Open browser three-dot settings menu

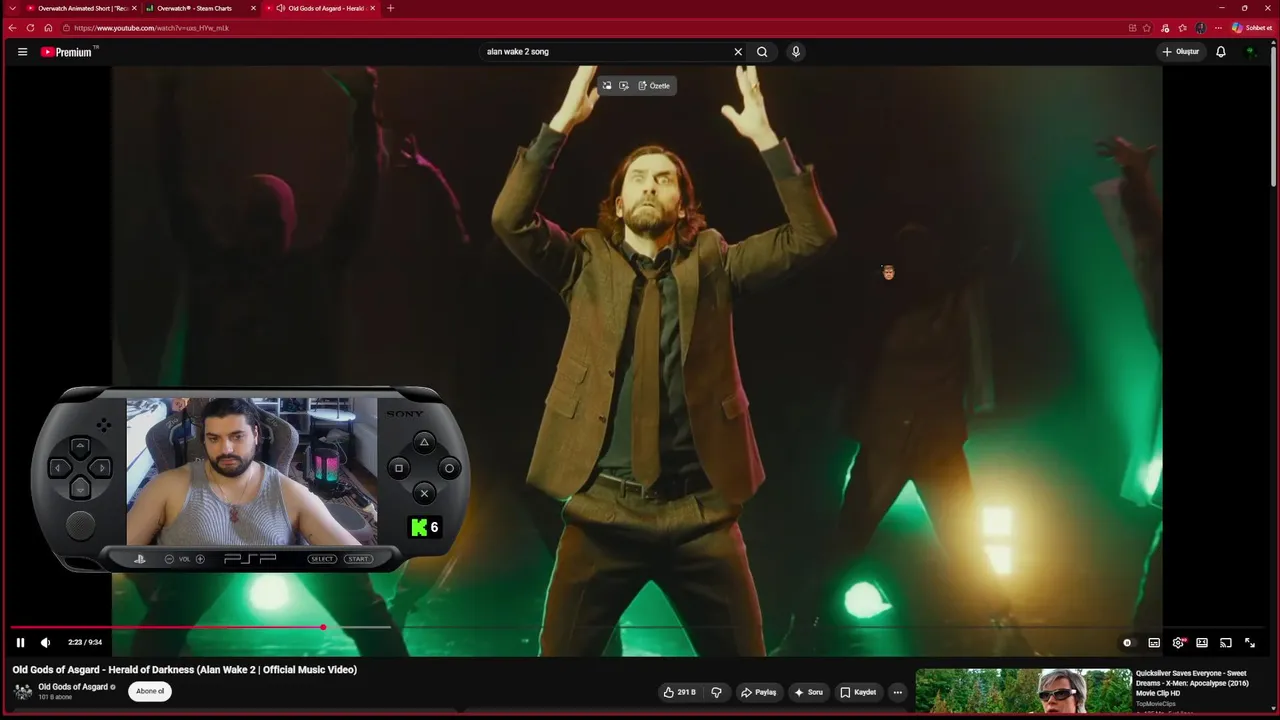1218,28
